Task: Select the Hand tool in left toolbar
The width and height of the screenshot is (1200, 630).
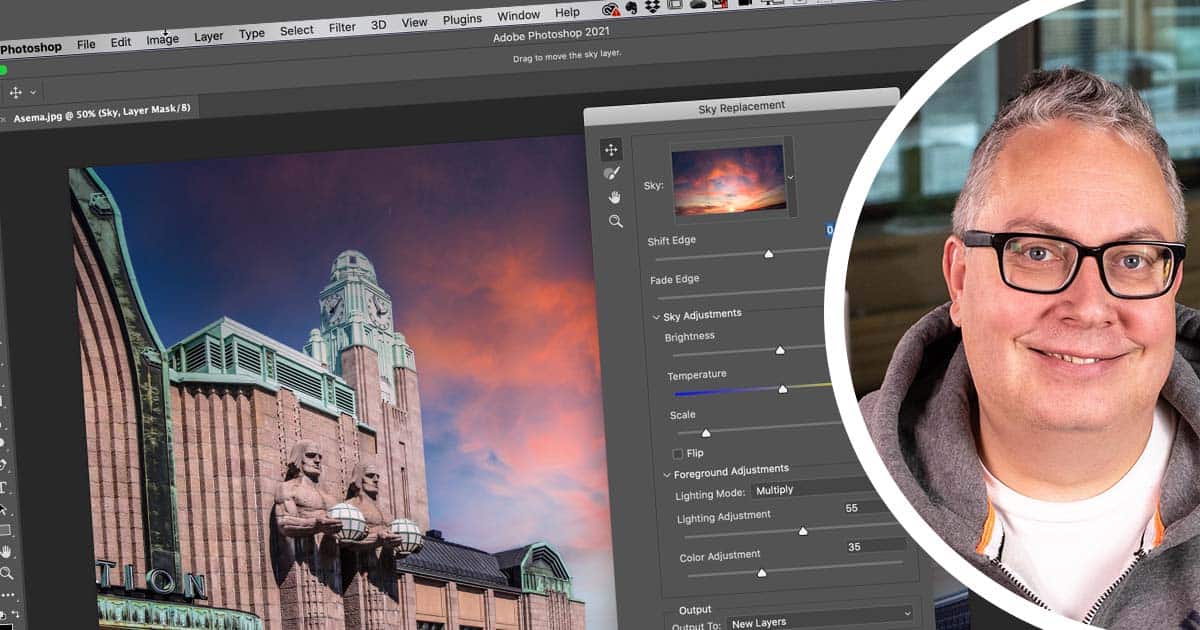Action: click(x=5, y=551)
